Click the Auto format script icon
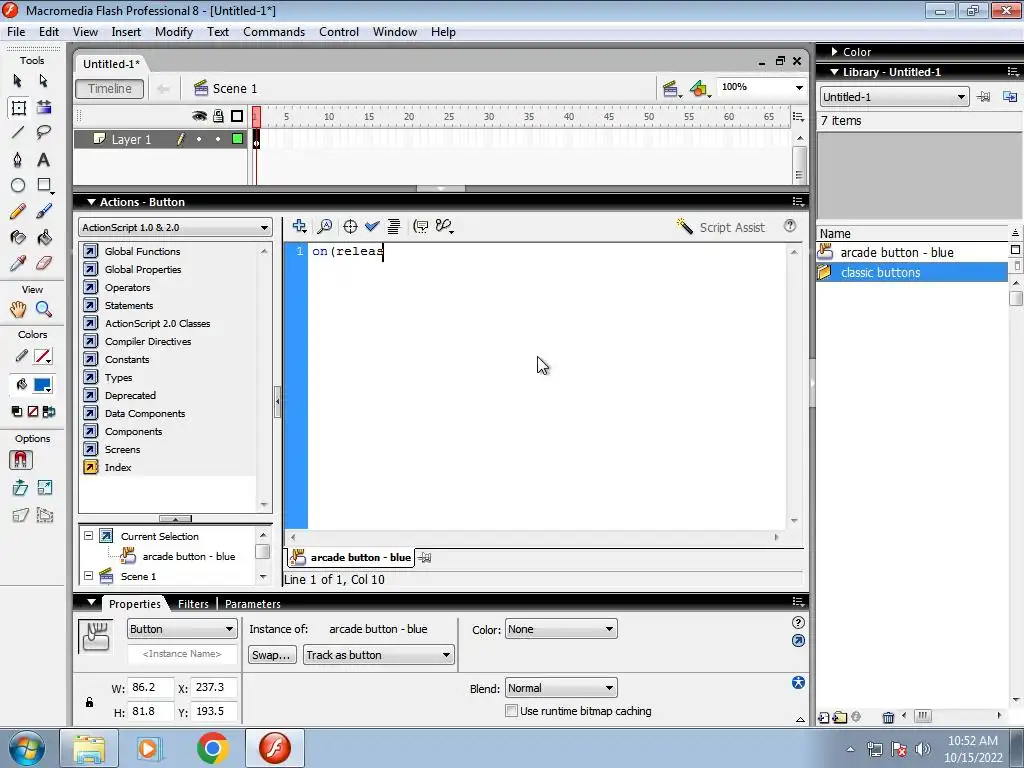Viewport: 1024px width, 768px height. coord(393,227)
